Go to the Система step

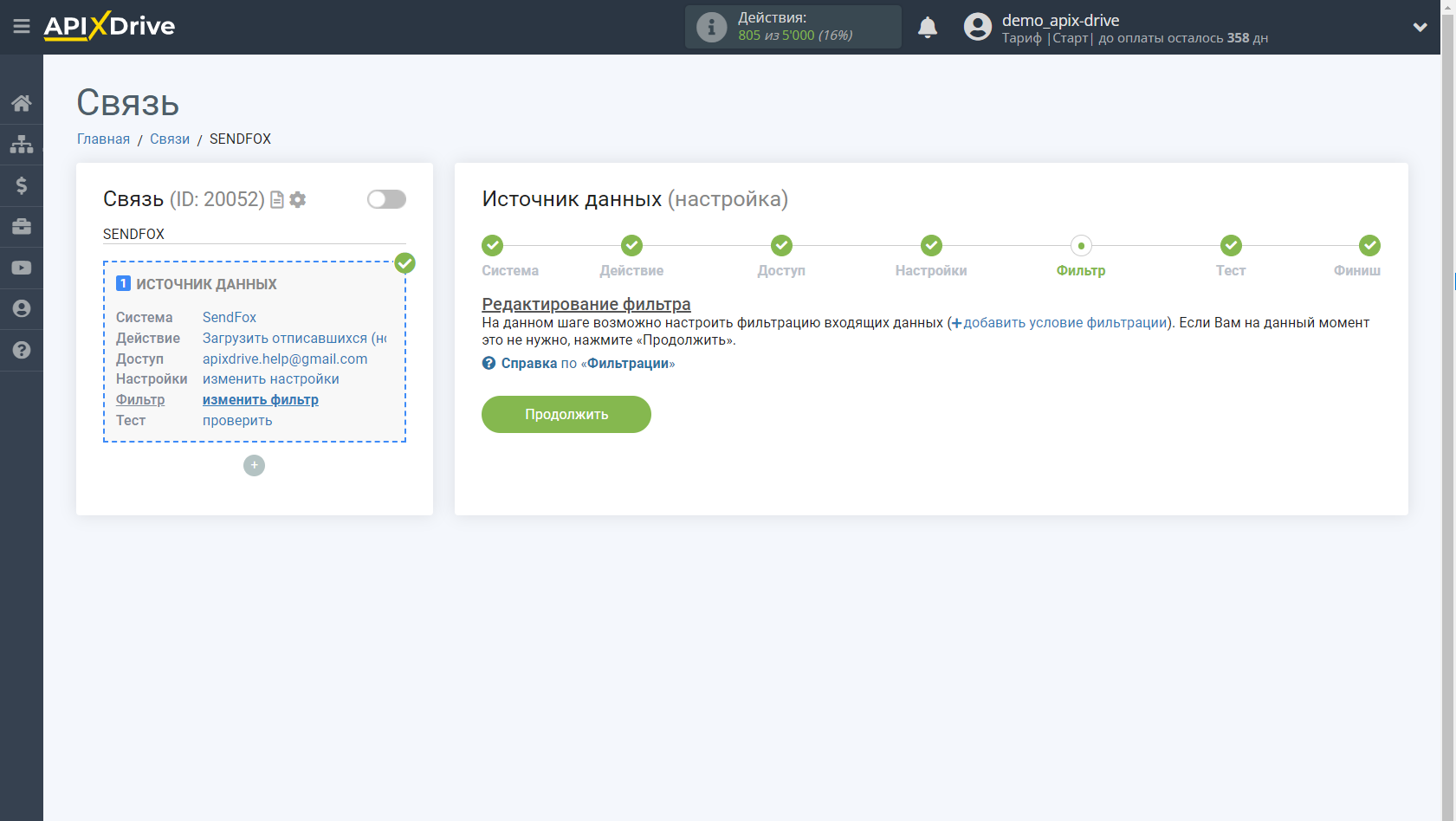[510, 256]
